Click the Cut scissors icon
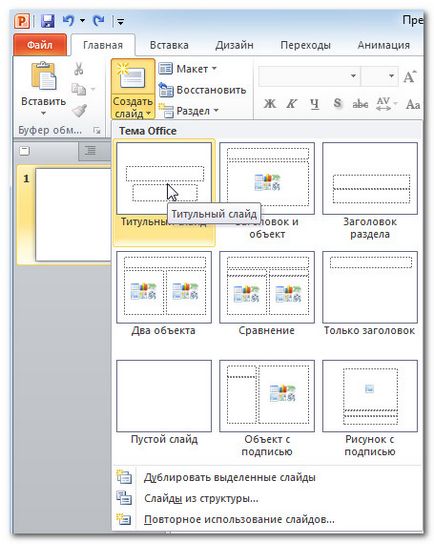This screenshot has height=544, width=434. [x=79, y=68]
